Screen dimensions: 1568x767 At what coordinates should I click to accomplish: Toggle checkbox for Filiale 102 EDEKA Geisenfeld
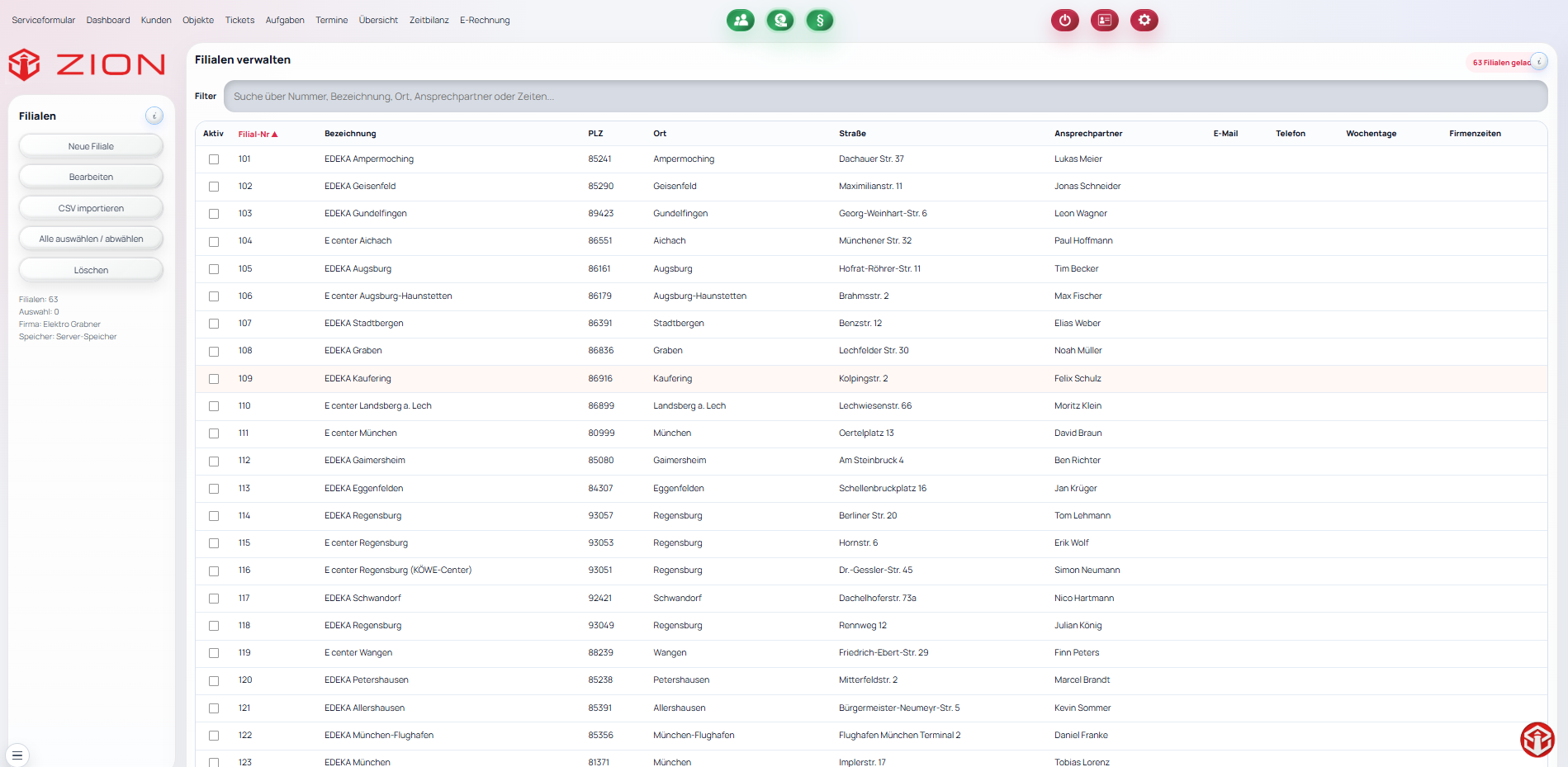(x=214, y=187)
